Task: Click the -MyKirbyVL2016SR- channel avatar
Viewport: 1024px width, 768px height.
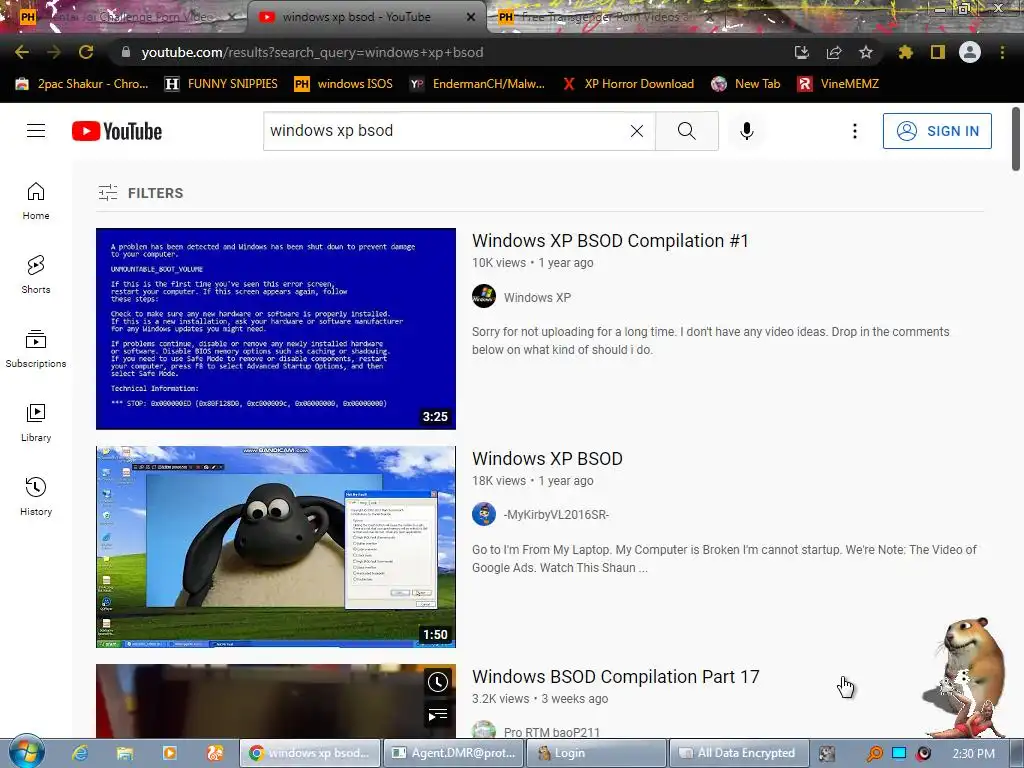Action: (x=484, y=515)
